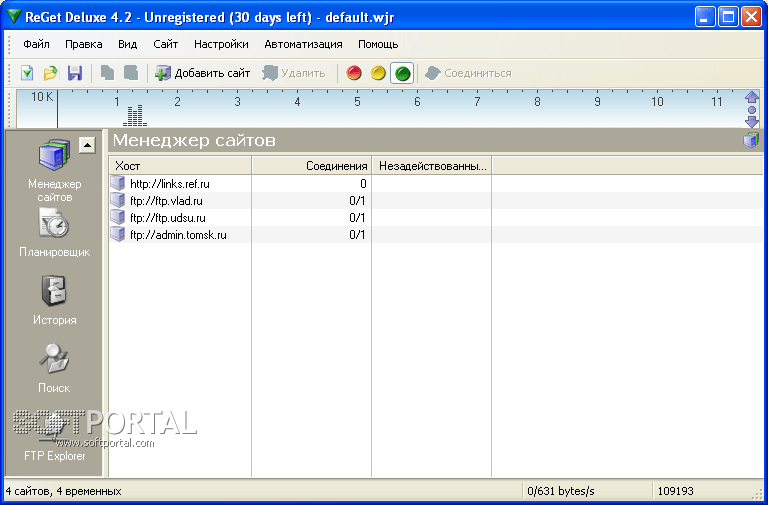Click the site icon beside ftp://ftp.udsu.ru
Image resolution: width=768 pixels, height=505 pixels.
tap(118, 217)
